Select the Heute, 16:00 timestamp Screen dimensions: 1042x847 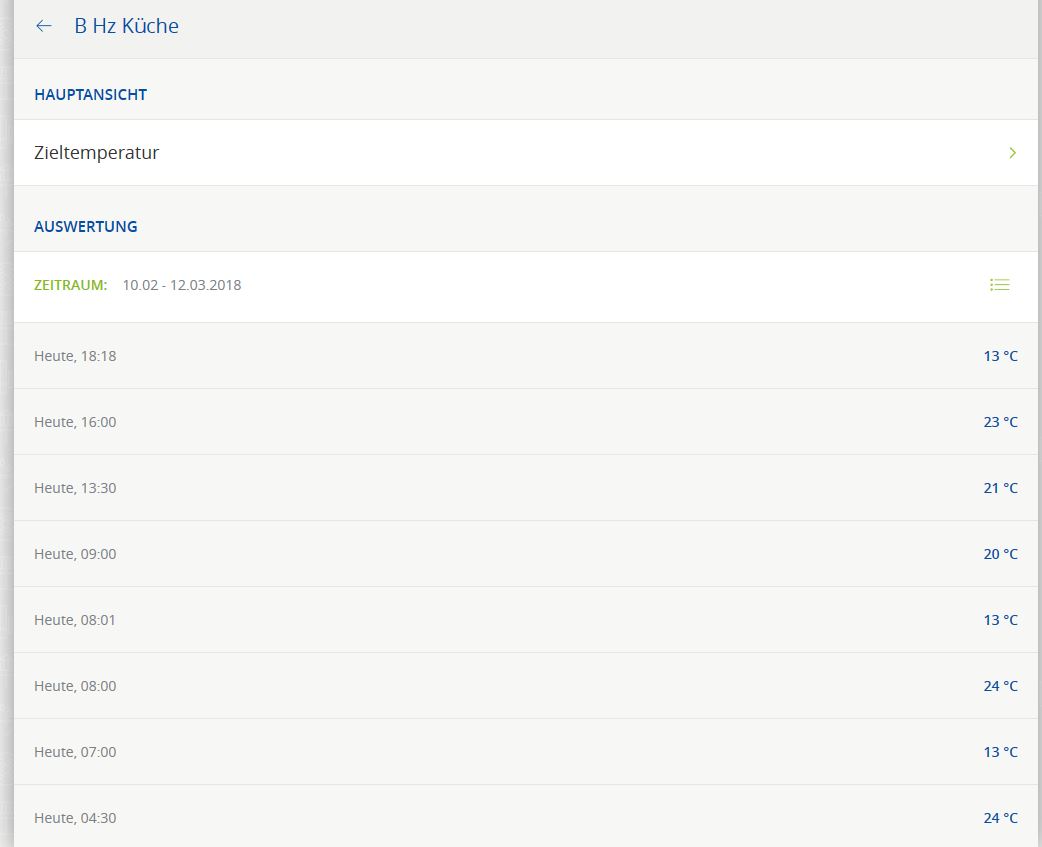coord(75,422)
